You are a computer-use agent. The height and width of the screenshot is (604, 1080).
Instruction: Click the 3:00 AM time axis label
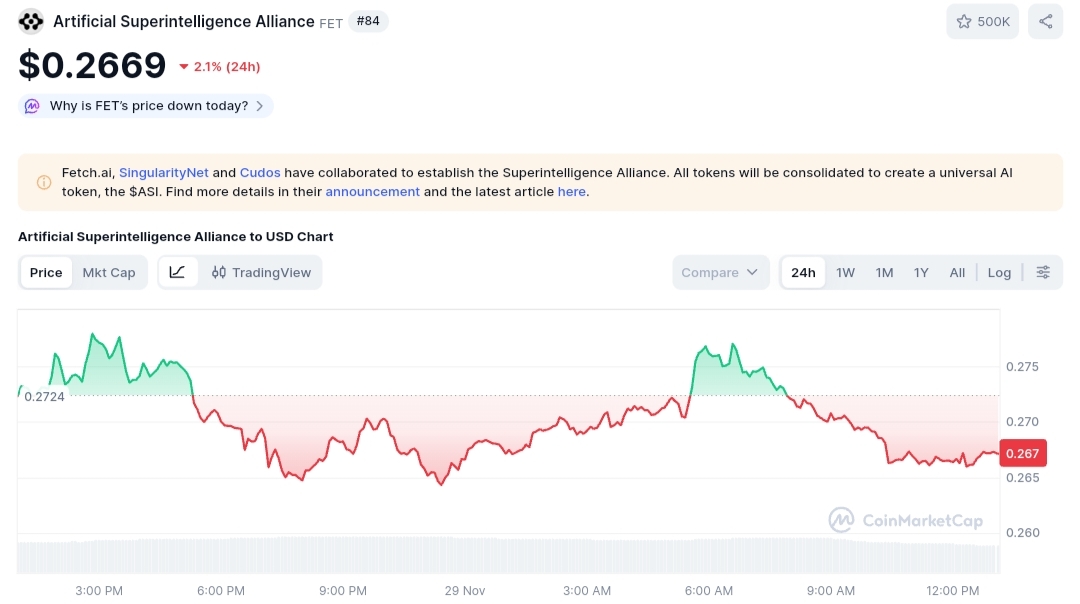click(587, 591)
